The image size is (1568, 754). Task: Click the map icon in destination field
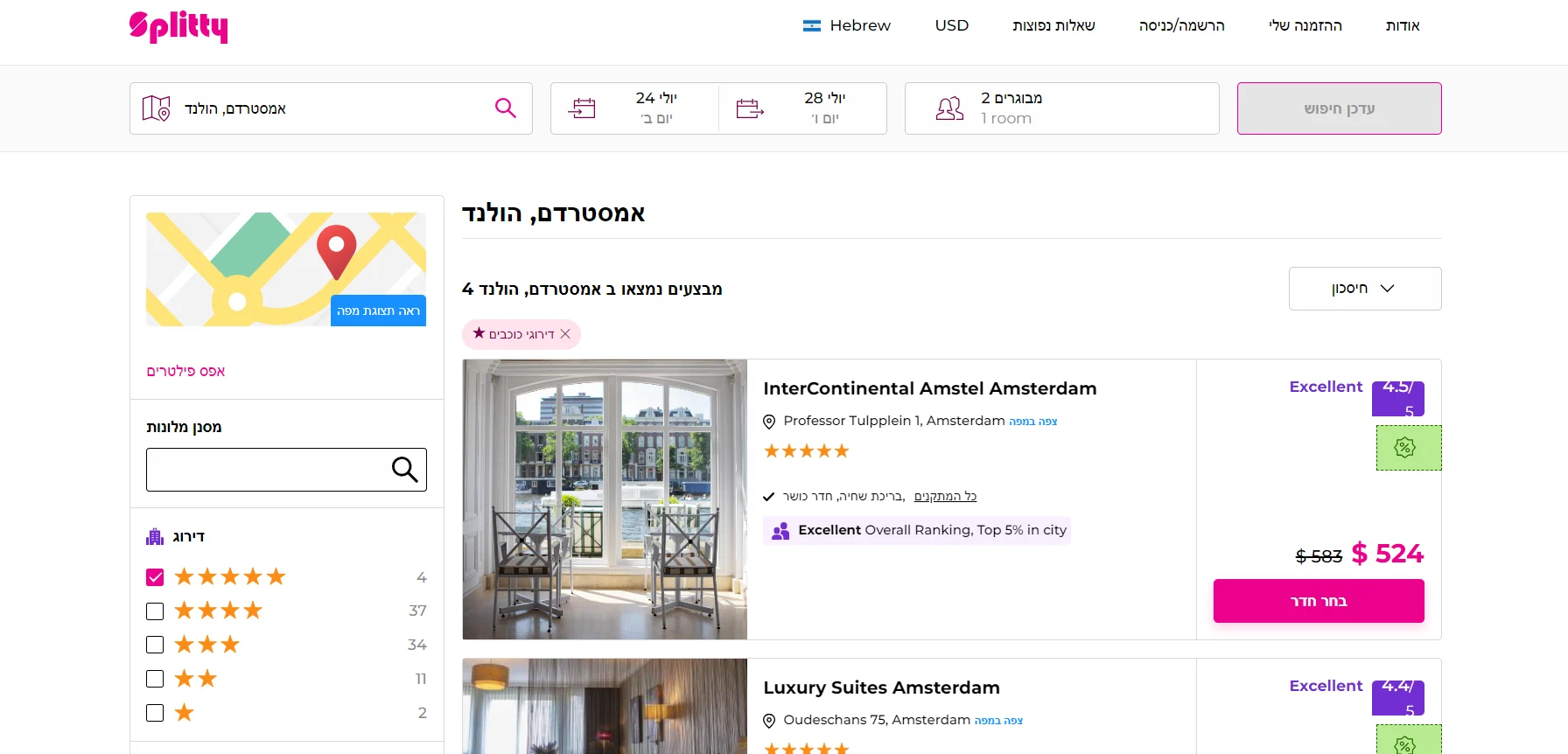156,108
